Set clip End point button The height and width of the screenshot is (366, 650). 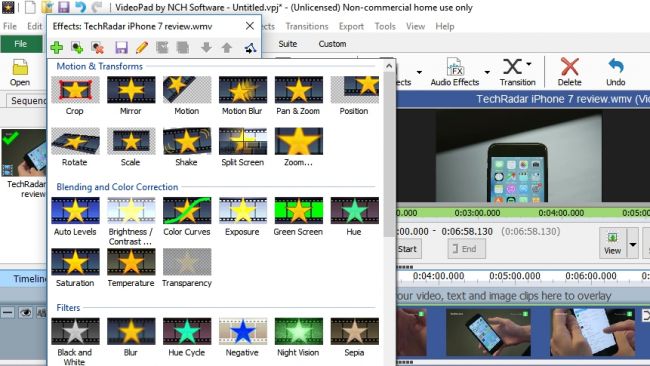[466, 249]
